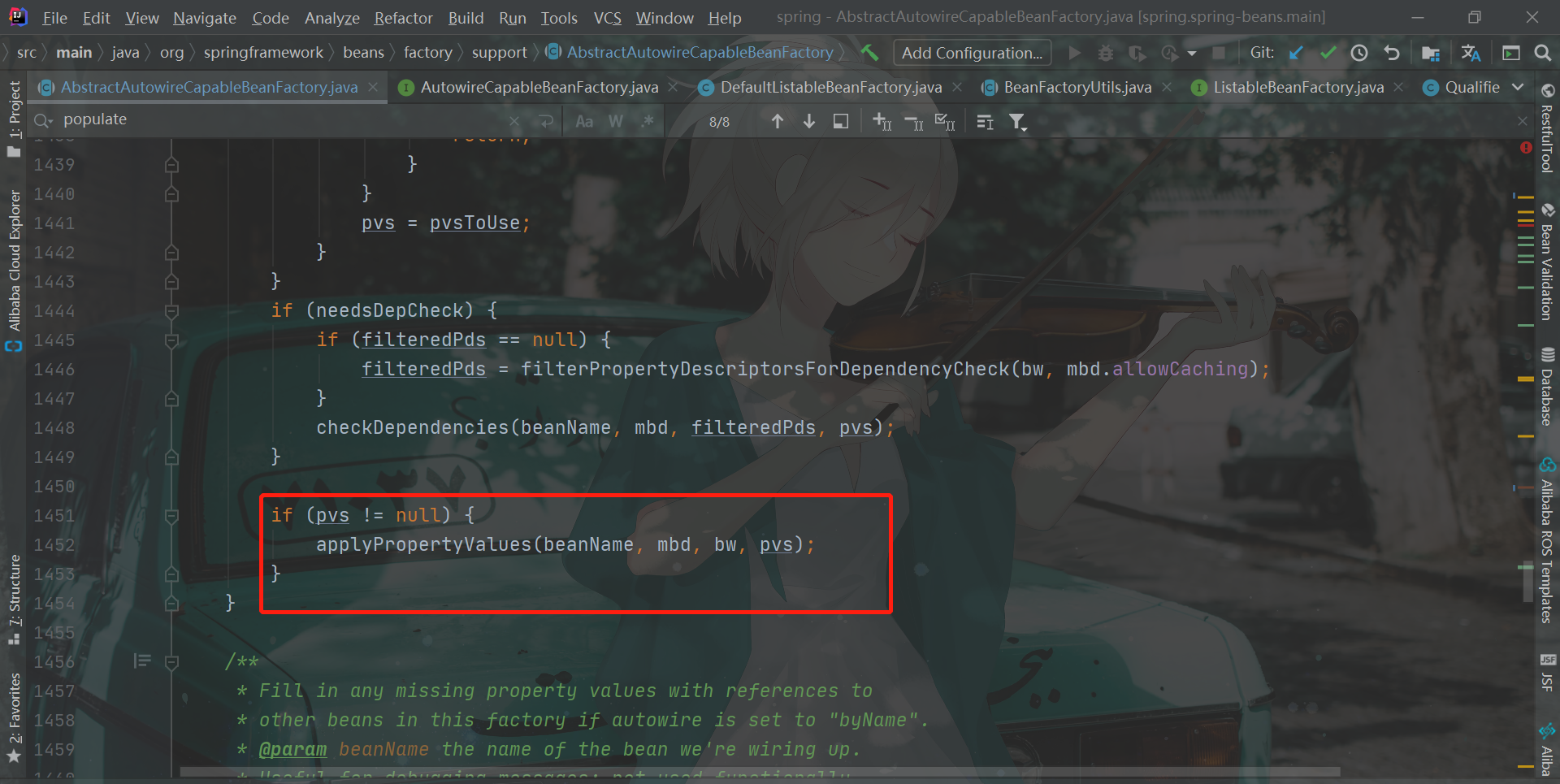This screenshot has height=784, width=1560.
Task: Click the support breadcrumb
Action: click(x=499, y=53)
